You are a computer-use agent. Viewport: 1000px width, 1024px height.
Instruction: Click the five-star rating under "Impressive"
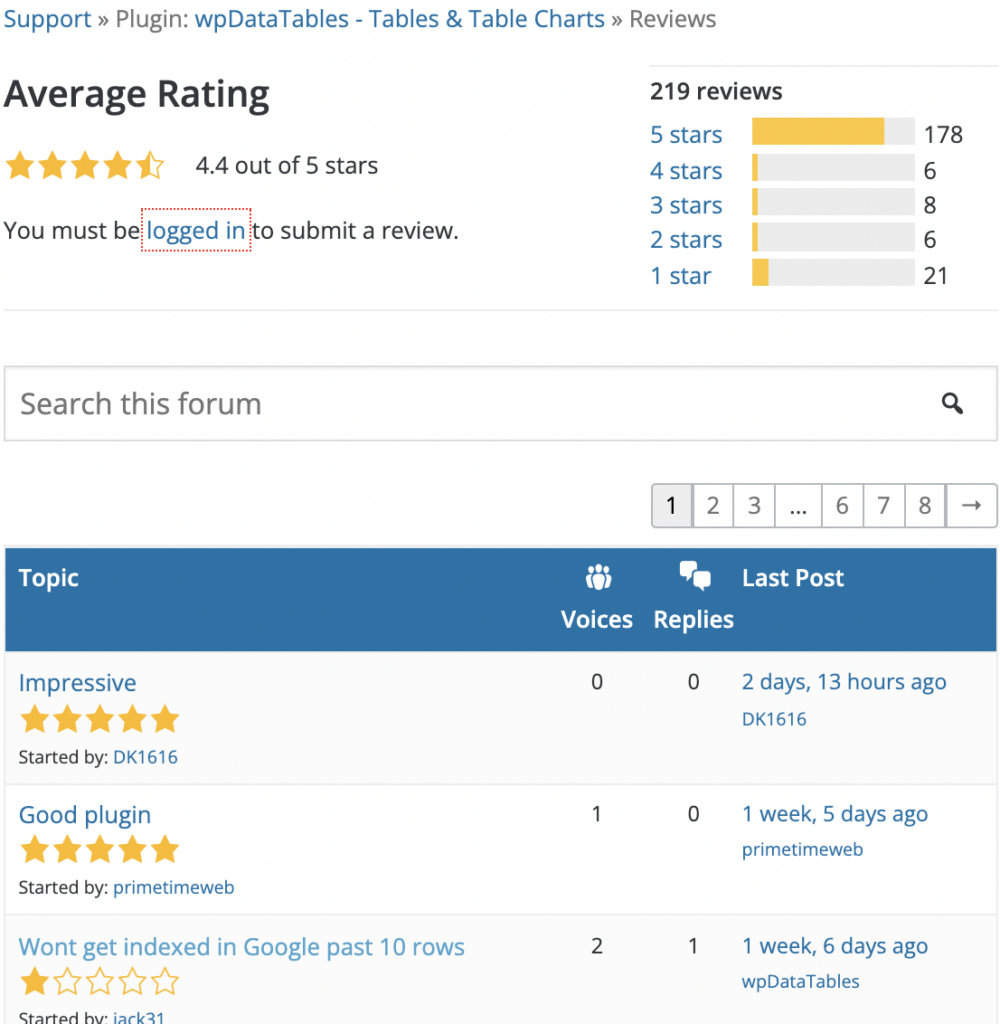[99, 719]
